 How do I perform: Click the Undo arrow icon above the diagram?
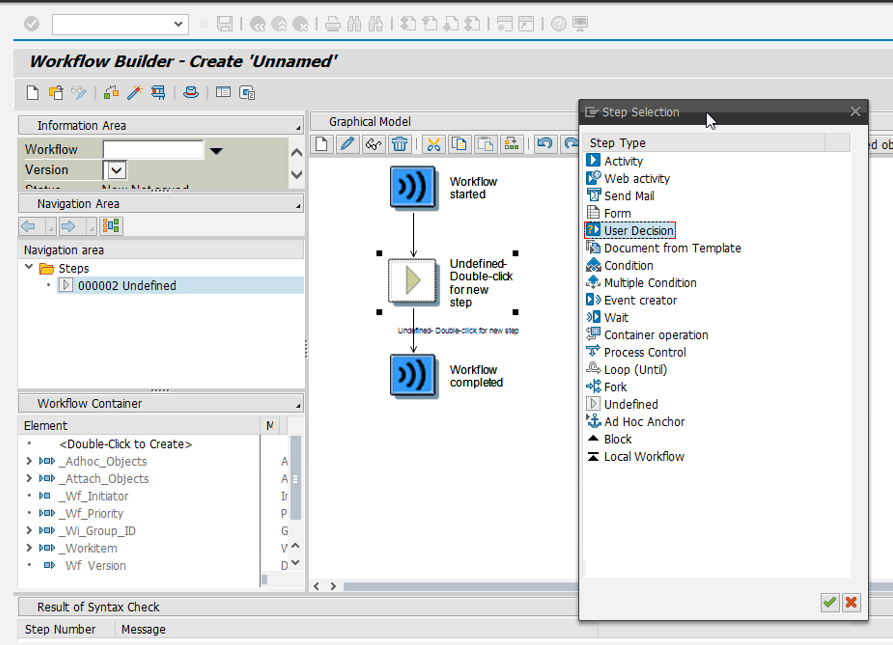(x=544, y=144)
